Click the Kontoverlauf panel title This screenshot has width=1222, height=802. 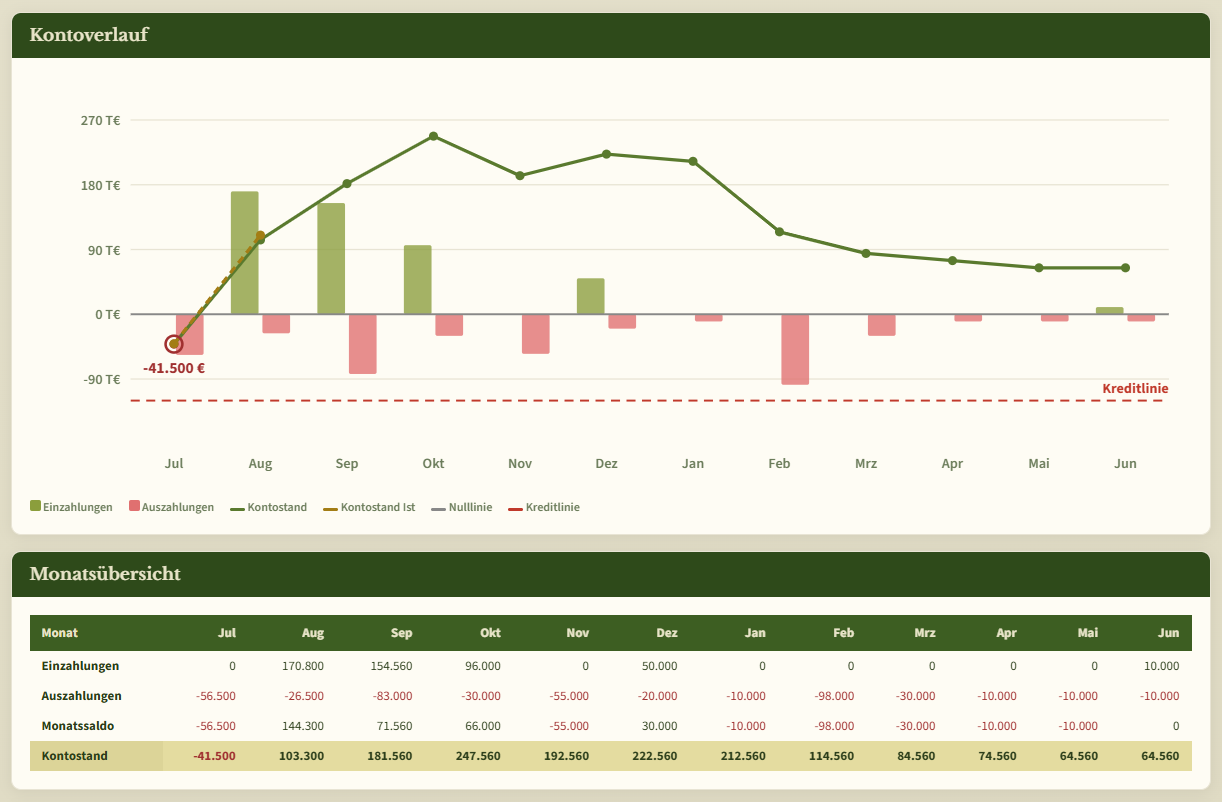click(89, 35)
